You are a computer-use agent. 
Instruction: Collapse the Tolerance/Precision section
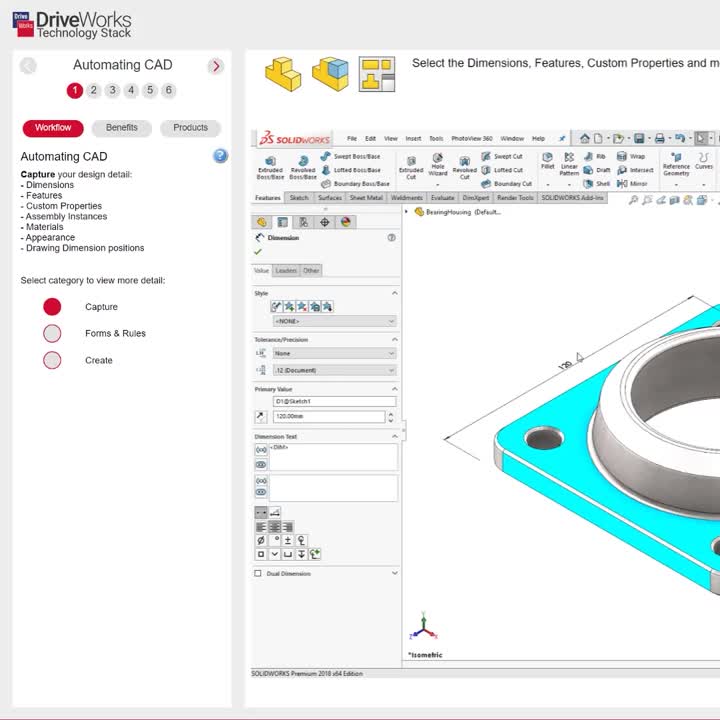pyautogui.click(x=394, y=339)
